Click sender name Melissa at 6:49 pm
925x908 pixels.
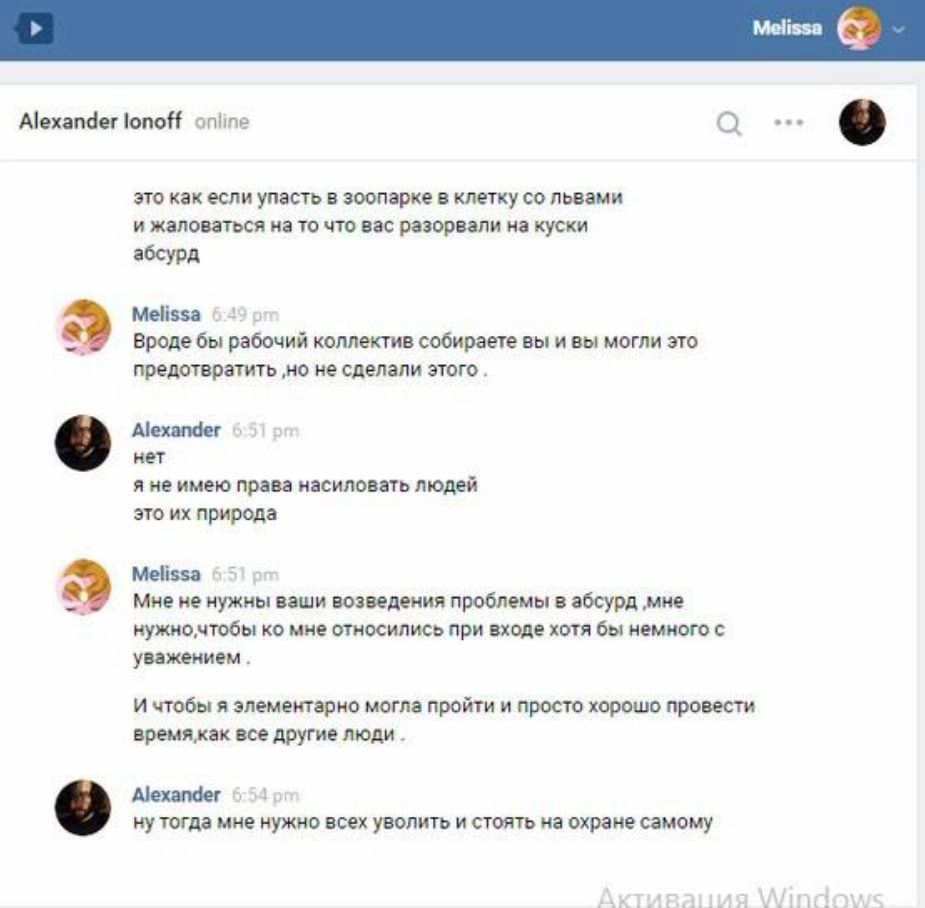point(166,314)
